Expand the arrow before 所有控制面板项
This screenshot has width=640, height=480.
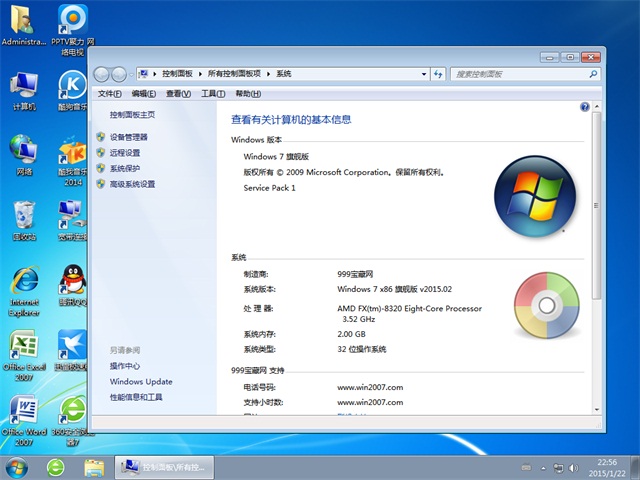200,74
